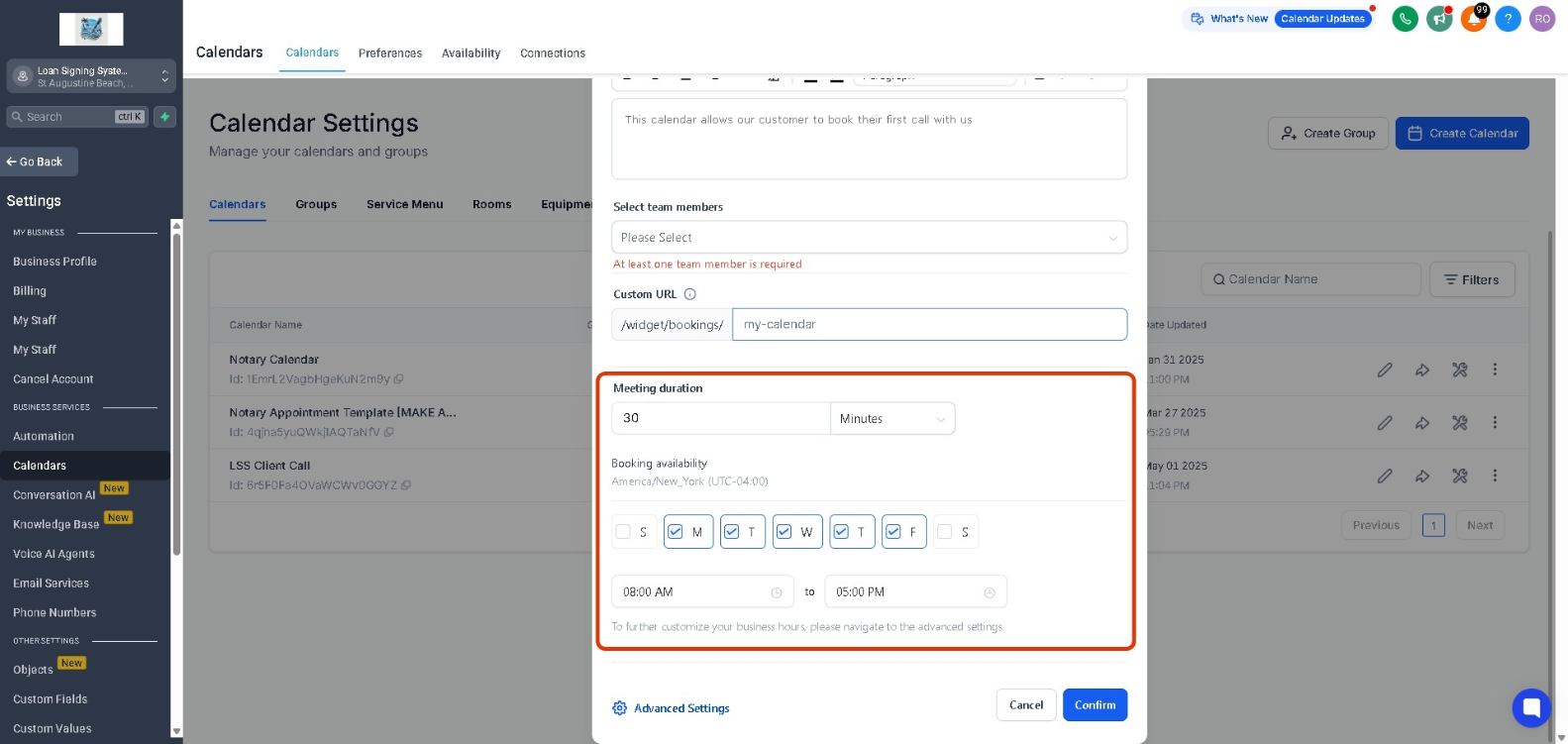Open the megaphone announcements icon
Viewport: 1568px width, 744px height.
(x=1439, y=19)
